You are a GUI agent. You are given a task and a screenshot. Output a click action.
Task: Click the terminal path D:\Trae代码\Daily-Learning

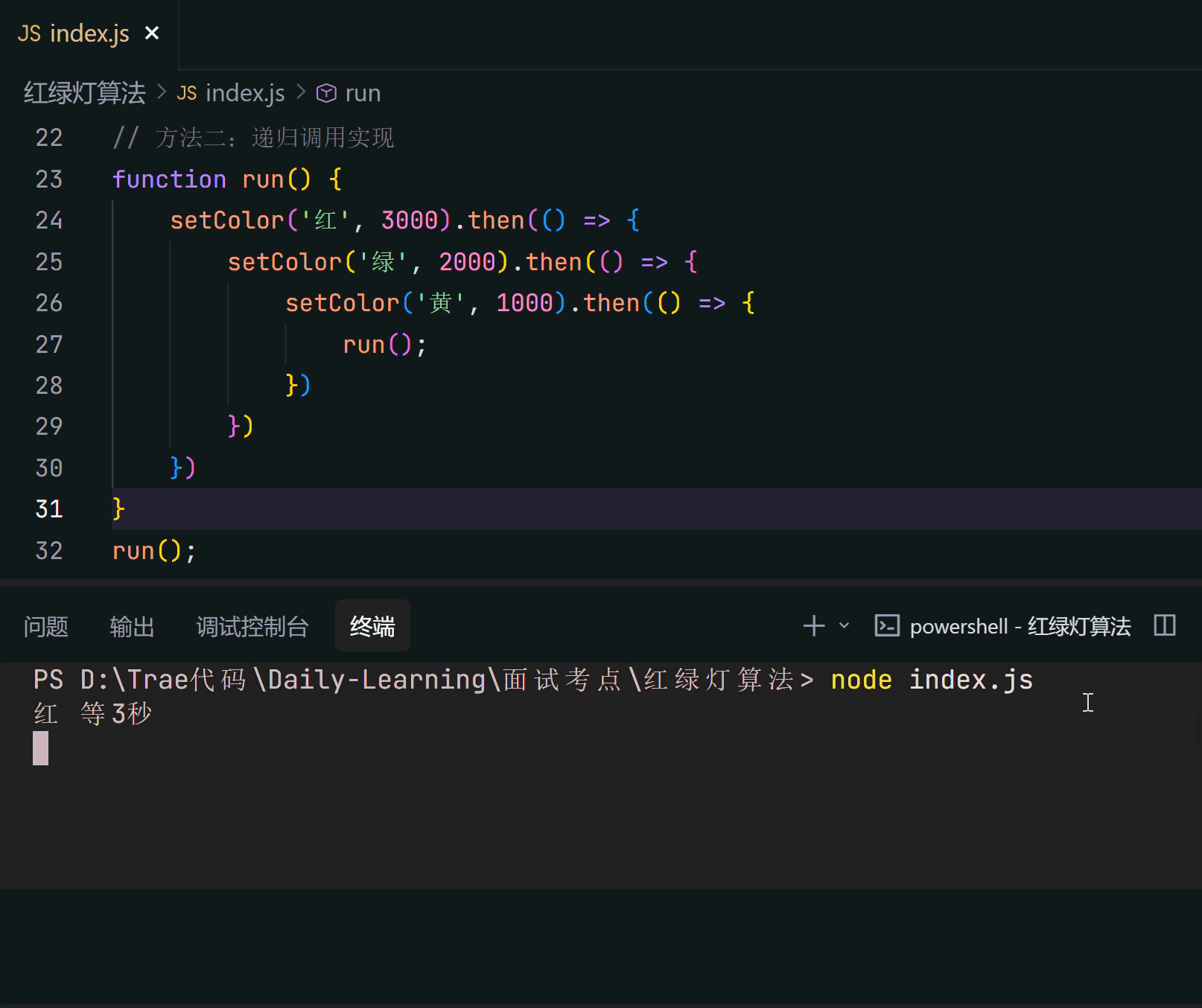(283, 680)
